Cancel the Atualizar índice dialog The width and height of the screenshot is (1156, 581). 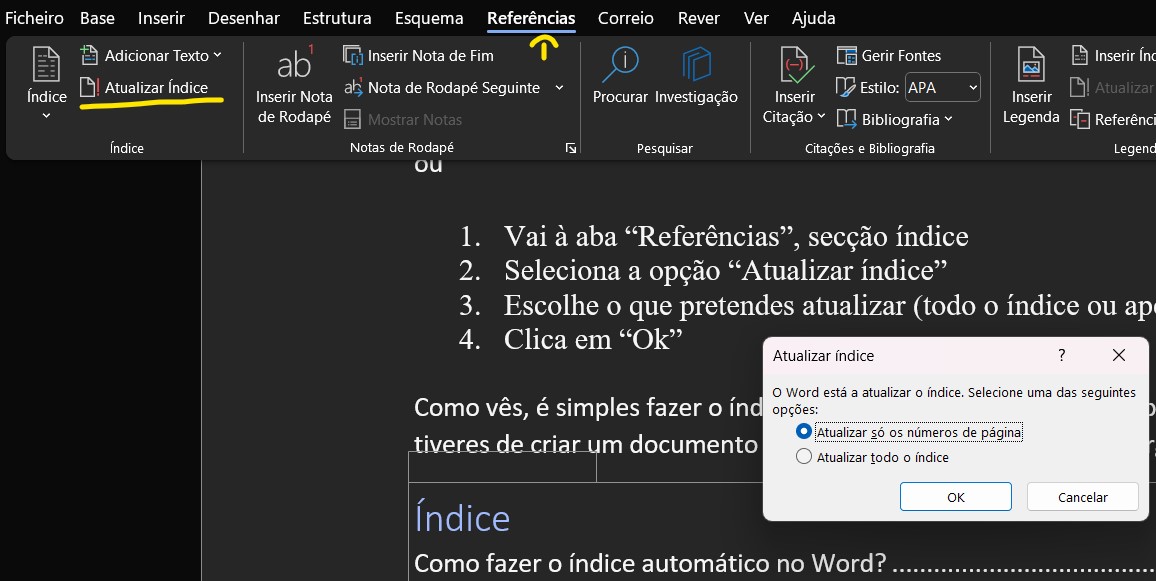click(x=1082, y=497)
